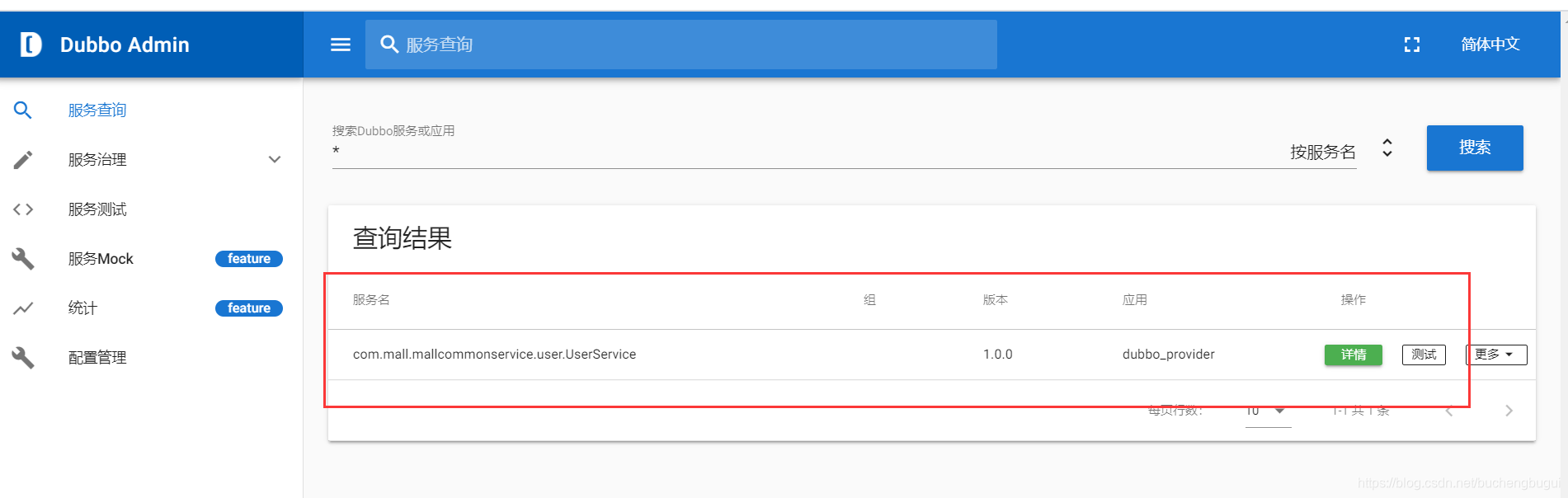Screen dimensions: 1568x498
Task: Open 服务治理 sidebar menu item
Action: click(x=97, y=160)
